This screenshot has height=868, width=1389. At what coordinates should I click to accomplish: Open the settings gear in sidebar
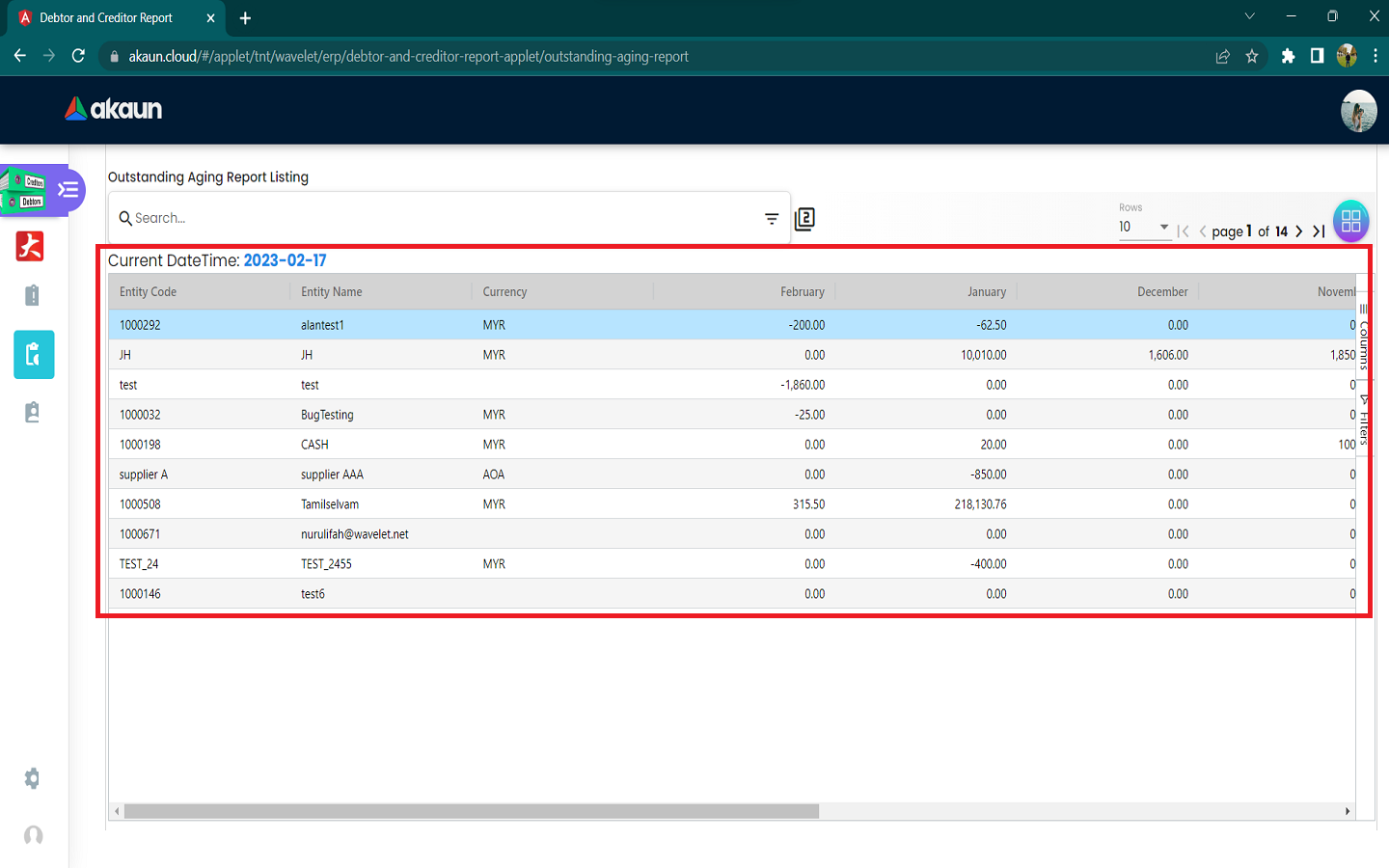pos(33,778)
